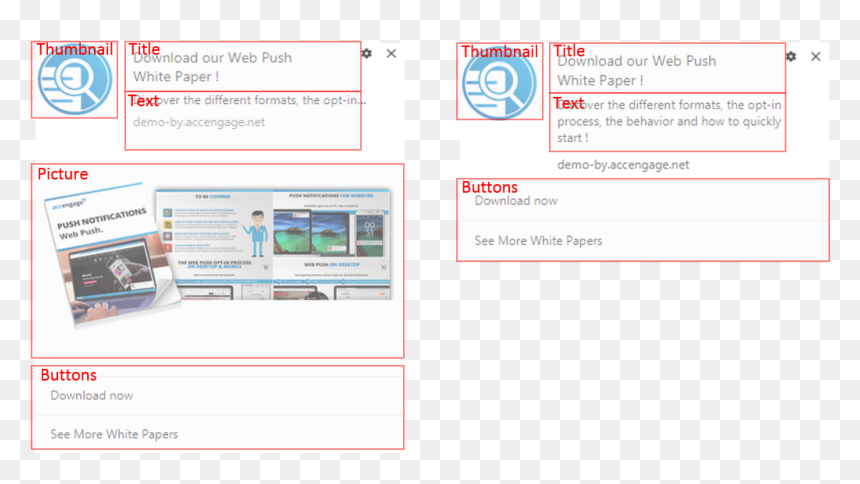Click the right notification's magnifier thumbnail

tap(500, 83)
